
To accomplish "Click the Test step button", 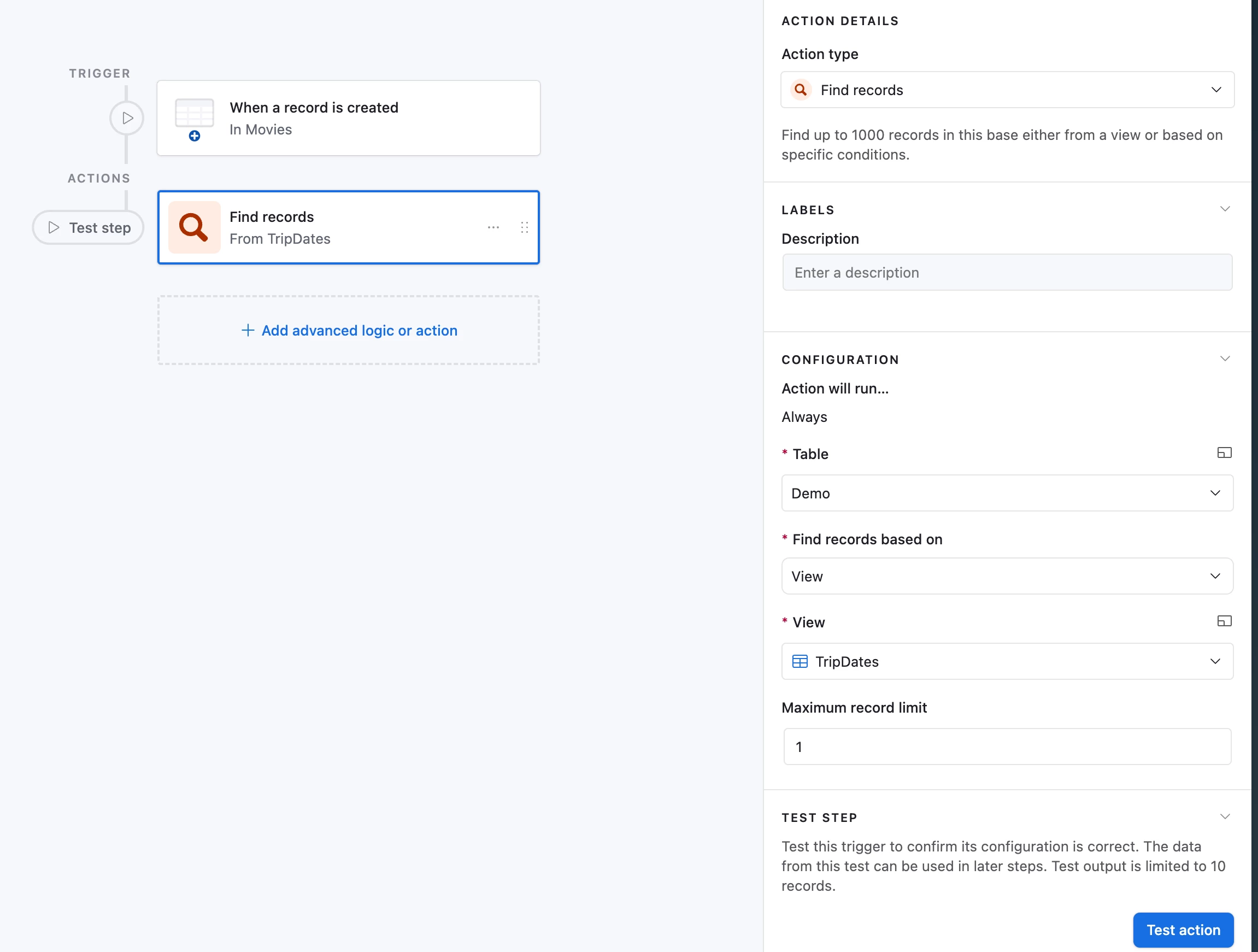I will (88, 227).
